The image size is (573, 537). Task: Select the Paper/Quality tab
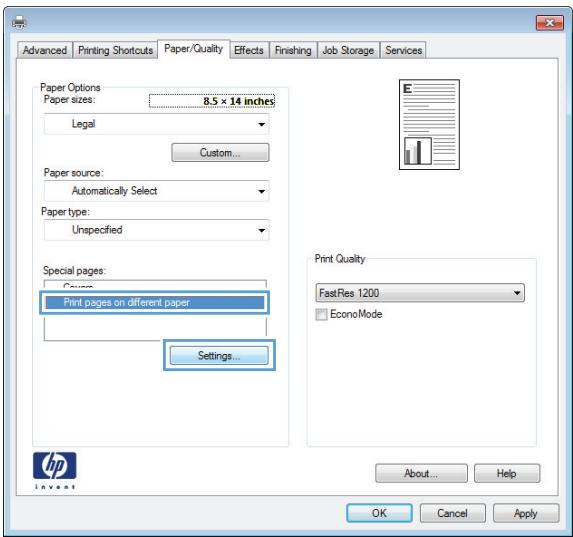[194, 49]
